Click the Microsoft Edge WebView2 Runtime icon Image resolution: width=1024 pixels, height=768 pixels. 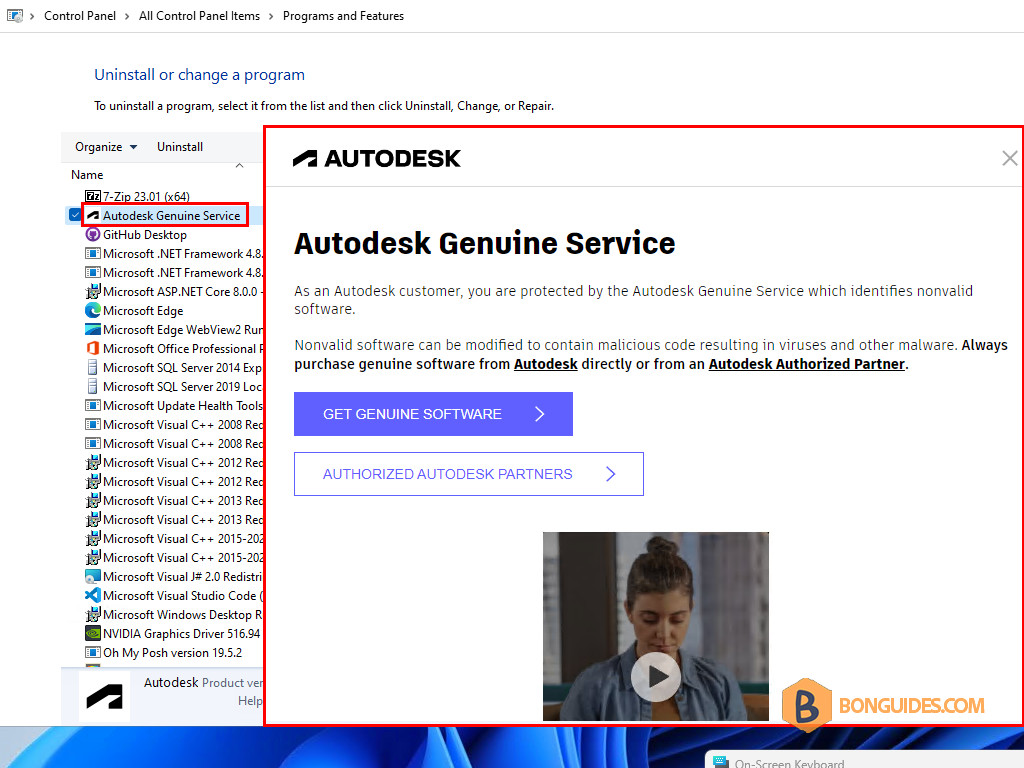tap(93, 329)
